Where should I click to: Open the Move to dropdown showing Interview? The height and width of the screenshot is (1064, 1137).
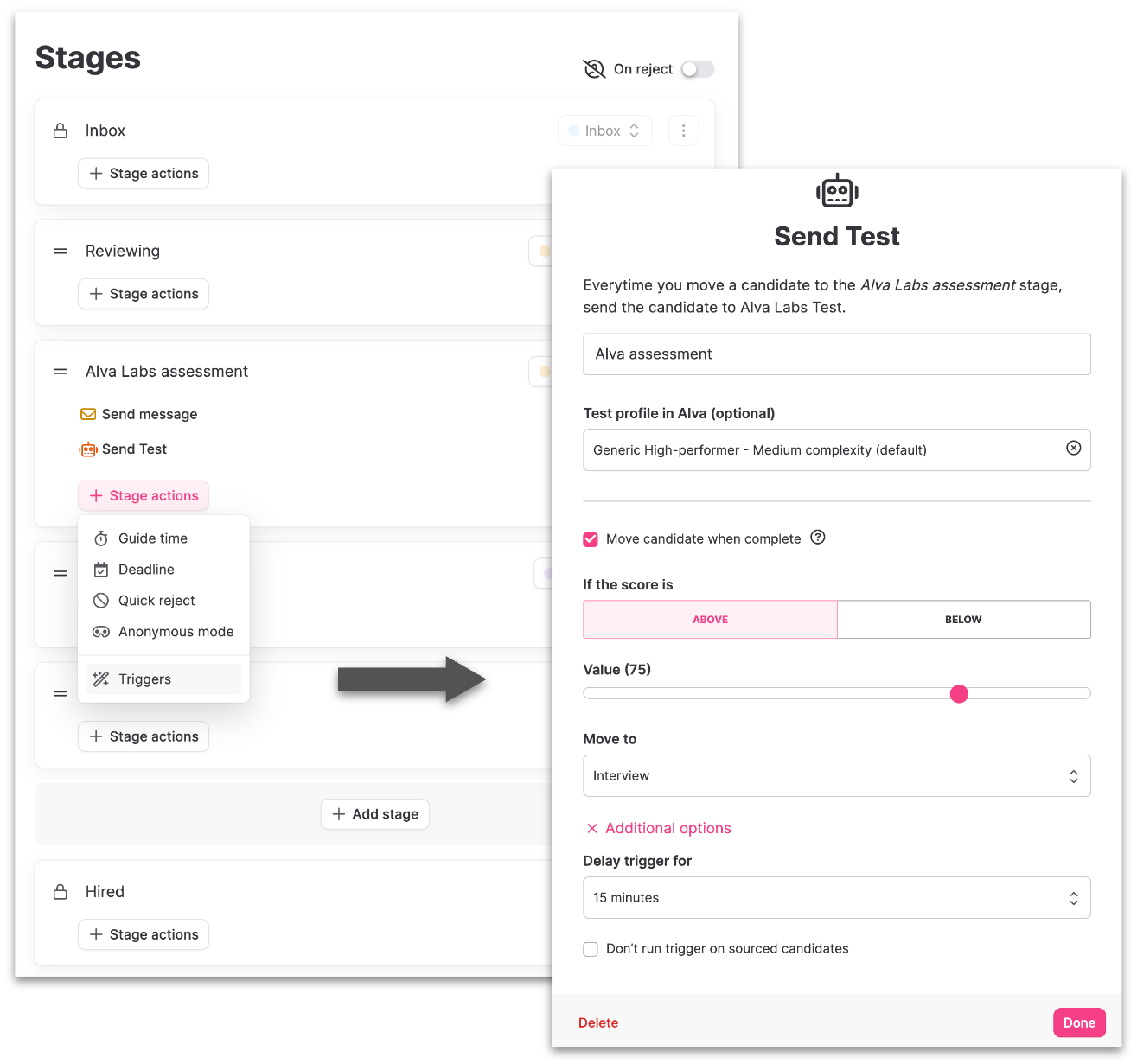(x=836, y=775)
